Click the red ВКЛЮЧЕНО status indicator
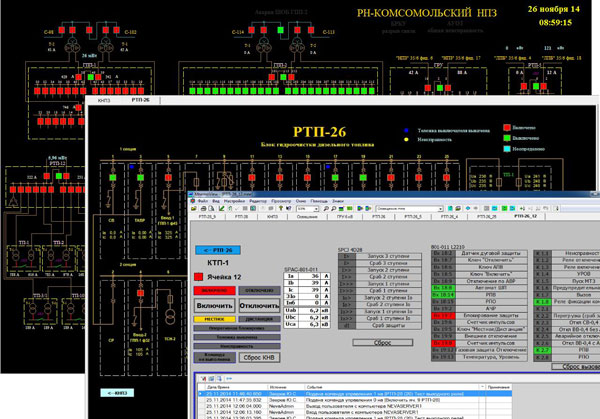 (214, 290)
